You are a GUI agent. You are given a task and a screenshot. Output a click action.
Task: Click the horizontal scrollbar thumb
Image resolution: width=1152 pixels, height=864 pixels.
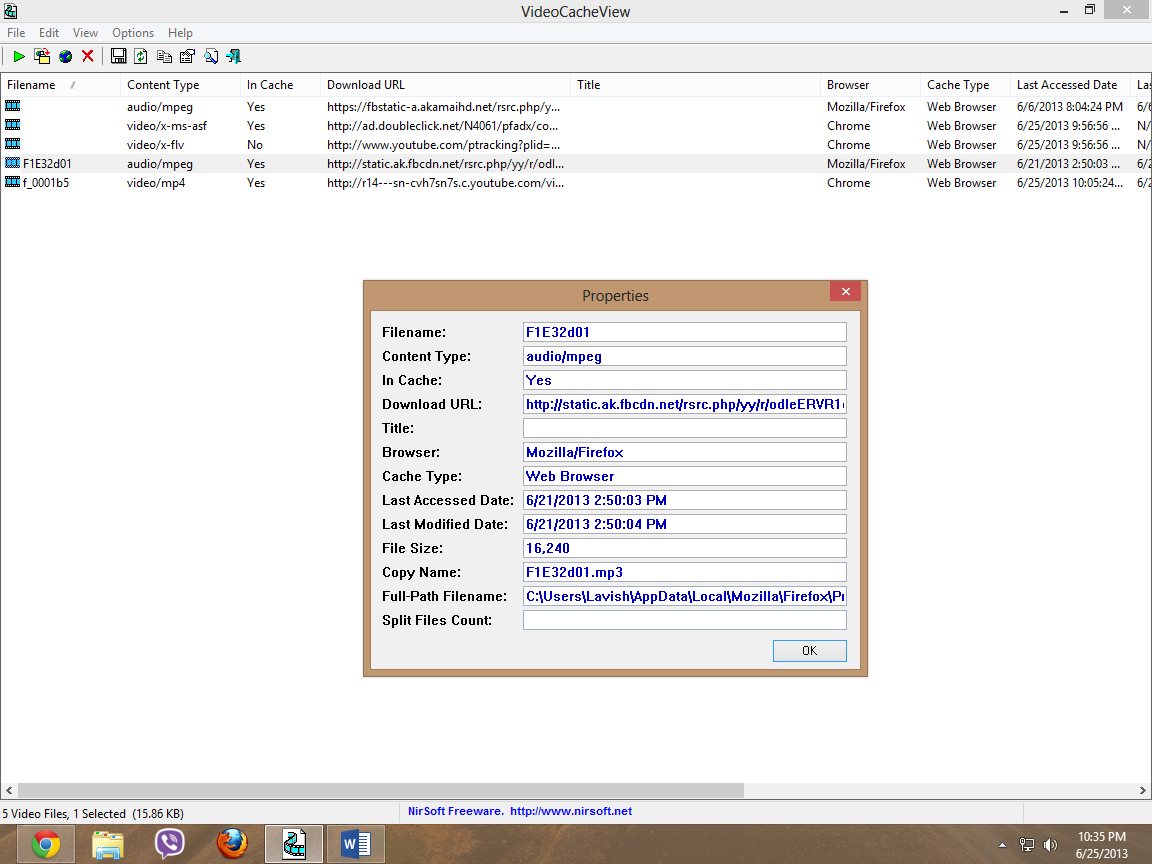tap(381, 791)
